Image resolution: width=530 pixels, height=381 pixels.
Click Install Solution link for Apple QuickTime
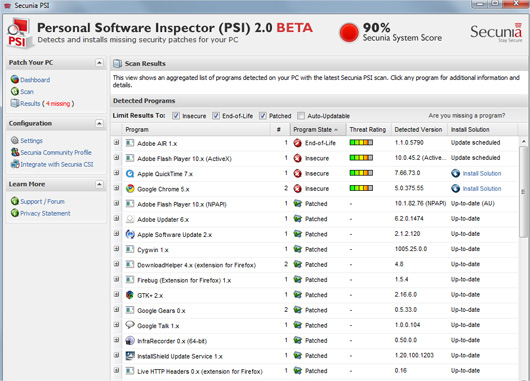coord(482,173)
